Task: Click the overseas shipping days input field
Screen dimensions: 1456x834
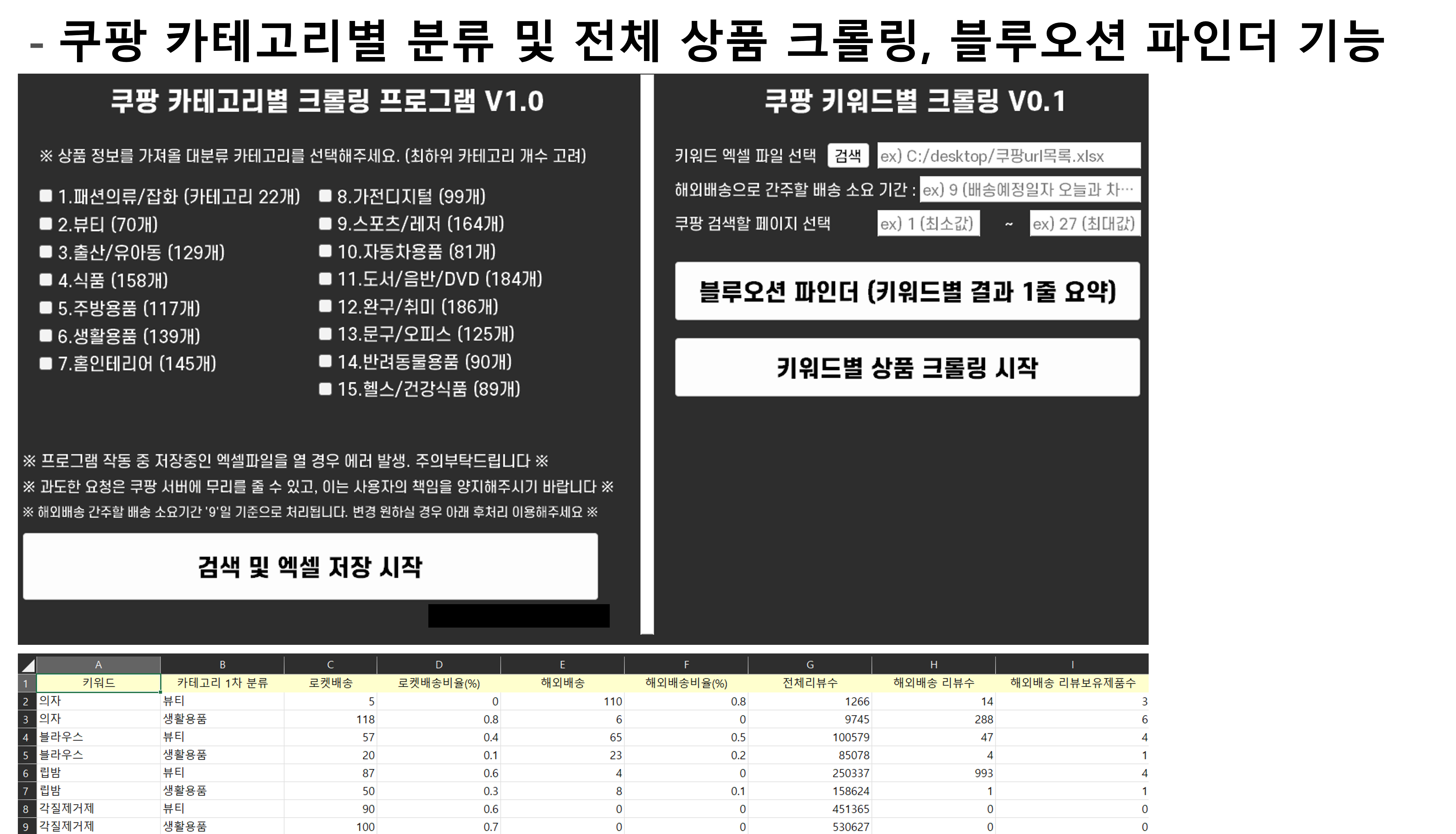Action: coord(1029,189)
